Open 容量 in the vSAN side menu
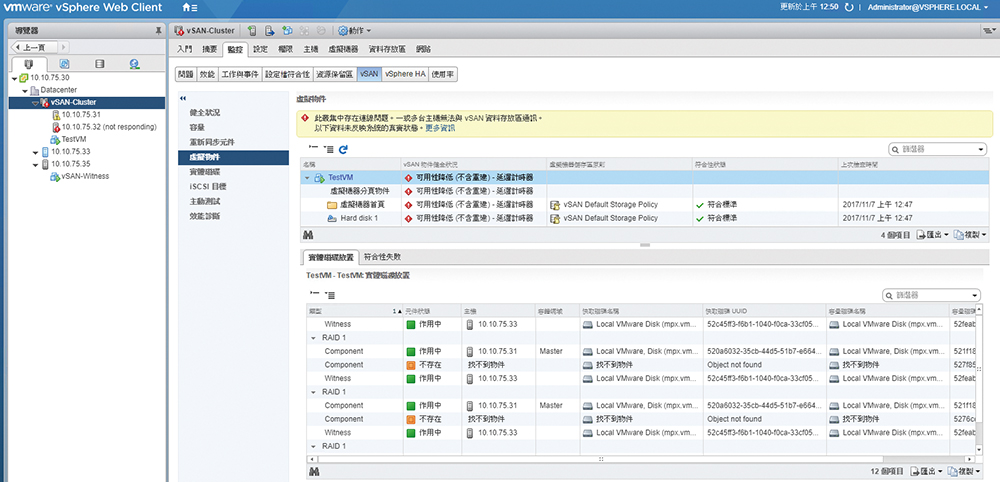The height and width of the screenshot is (482, 1000). [x=197, y=127]
